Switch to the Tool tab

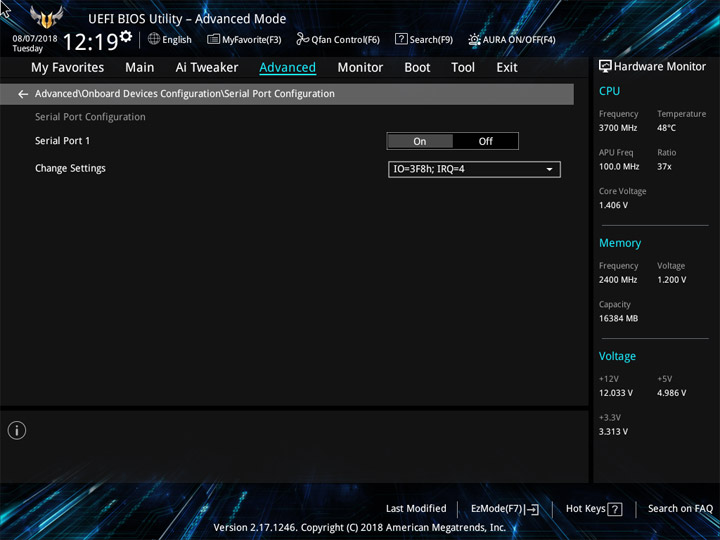pyautogui.click(x=463, y=68)
